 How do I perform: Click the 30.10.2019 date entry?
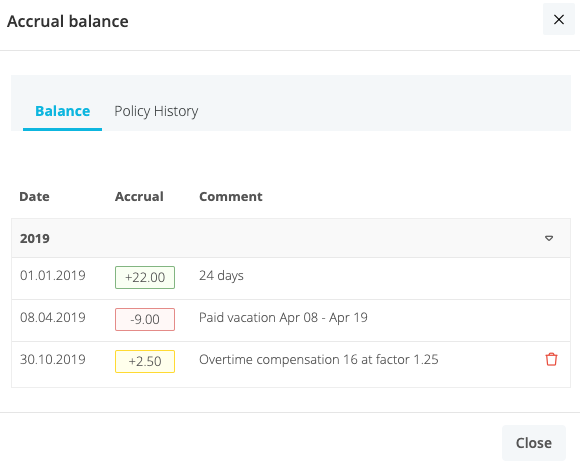pyautogui.click(x=53, y=360)
